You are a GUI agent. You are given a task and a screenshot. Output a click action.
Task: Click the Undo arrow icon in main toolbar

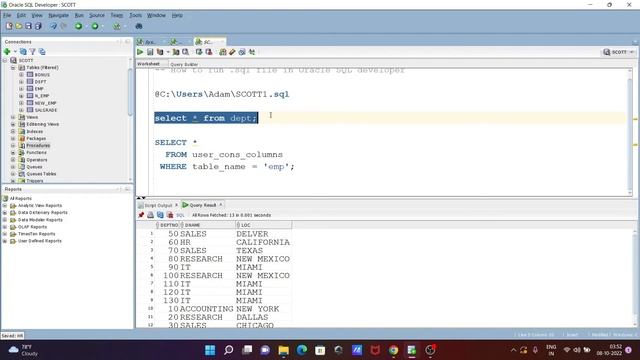(x=53, y=26)
